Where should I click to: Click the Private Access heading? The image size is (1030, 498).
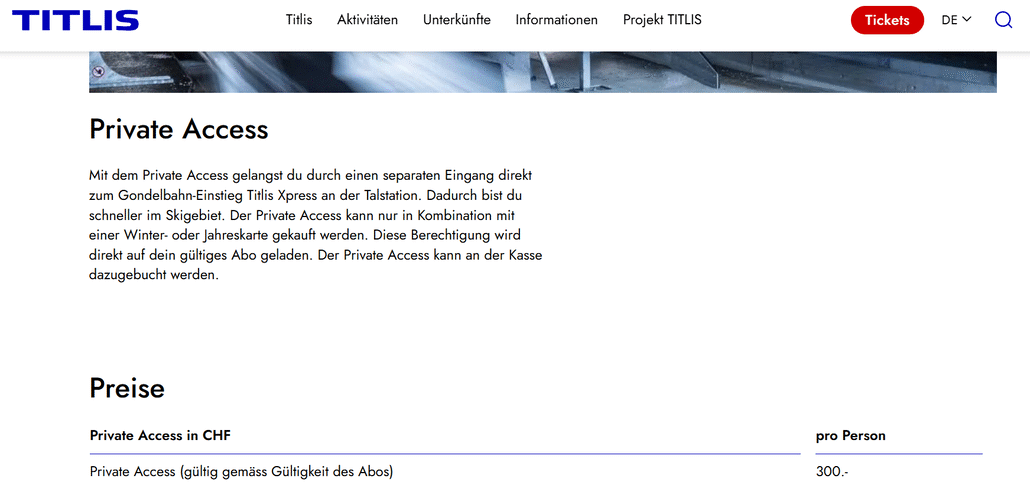(x=179, y=129)
